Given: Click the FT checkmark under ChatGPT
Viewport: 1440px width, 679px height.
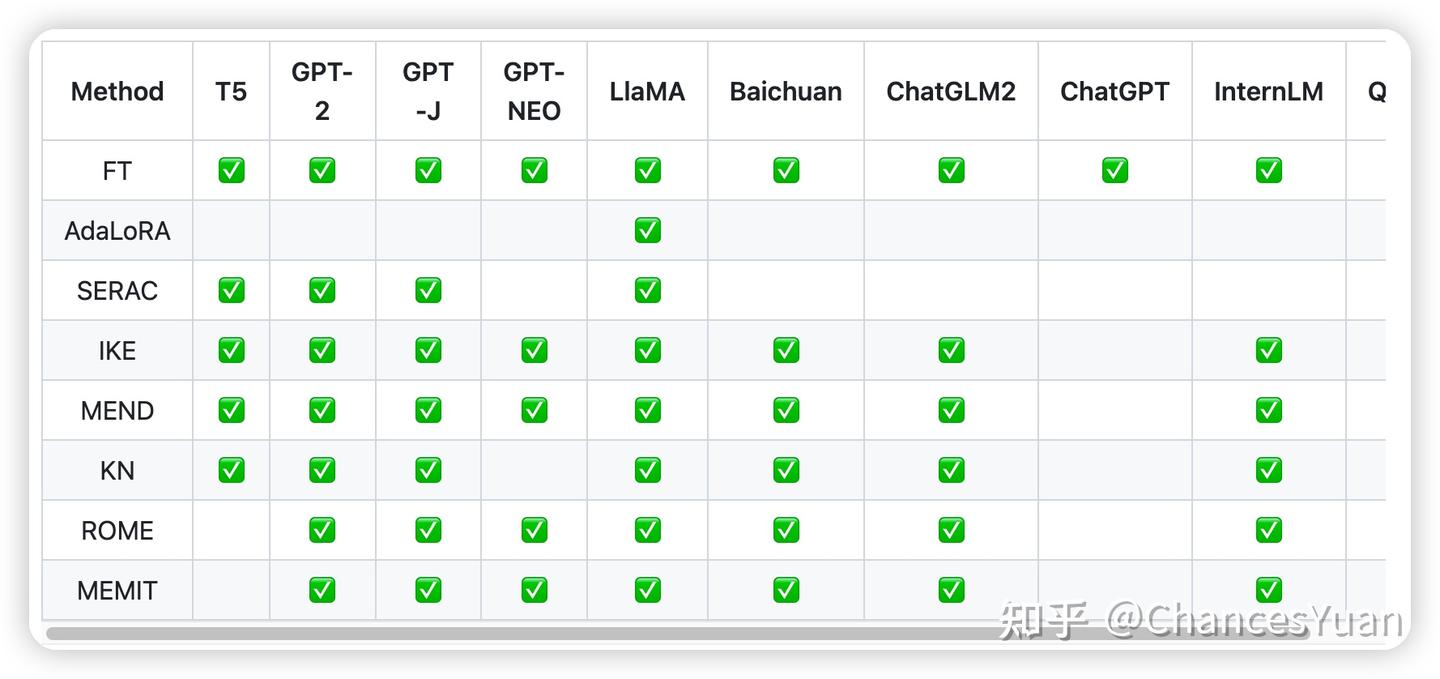Looking at the screenshot, I should tap(1115, 171).
